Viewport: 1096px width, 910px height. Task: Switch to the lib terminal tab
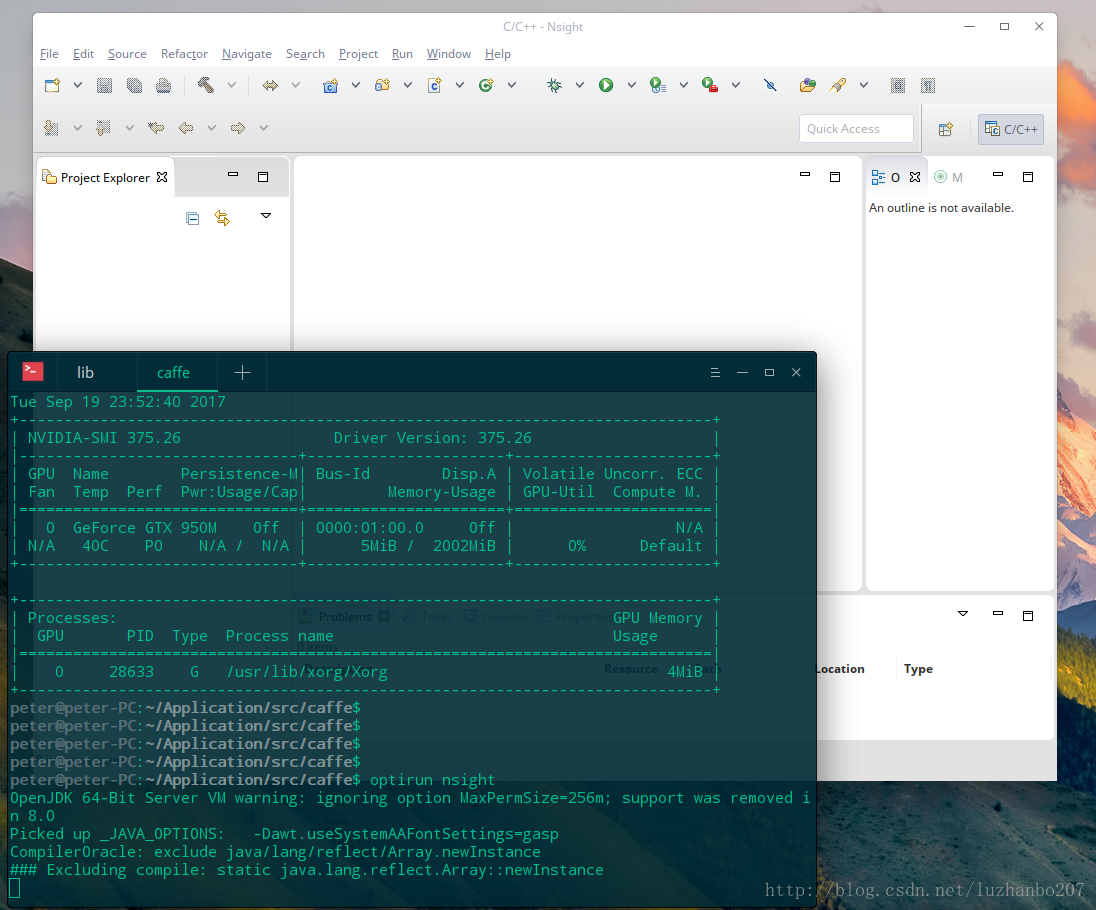pyautogui.click(x=85, y=373)
